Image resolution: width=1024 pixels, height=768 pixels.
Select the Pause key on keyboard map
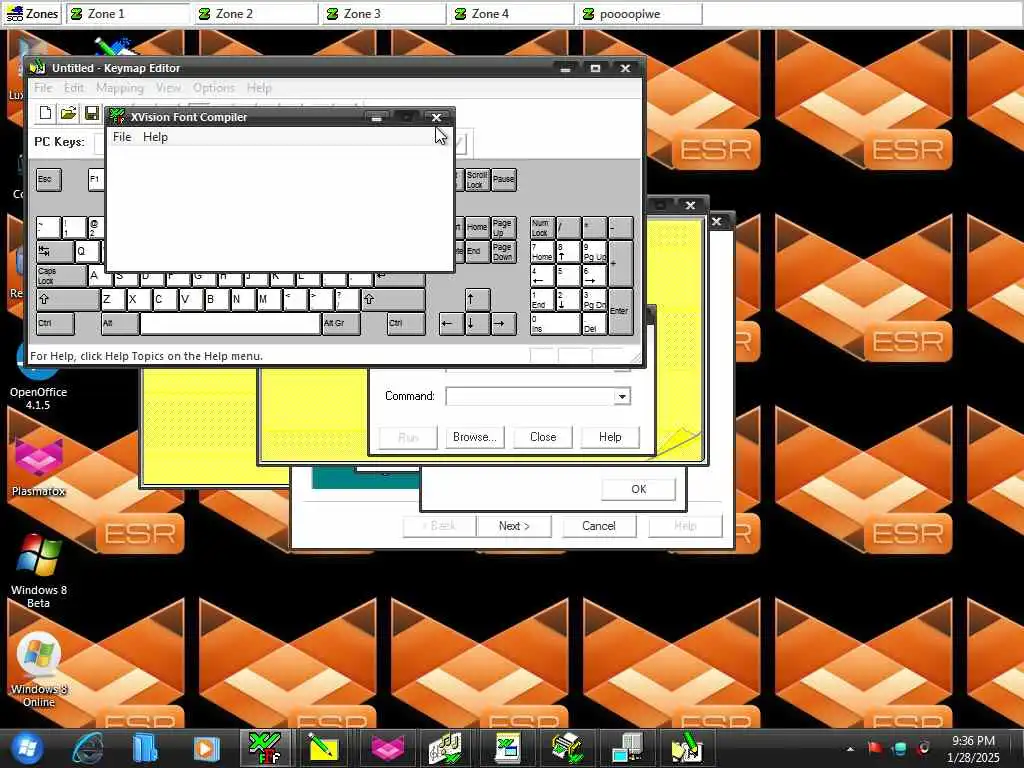[x=504, y=180]
